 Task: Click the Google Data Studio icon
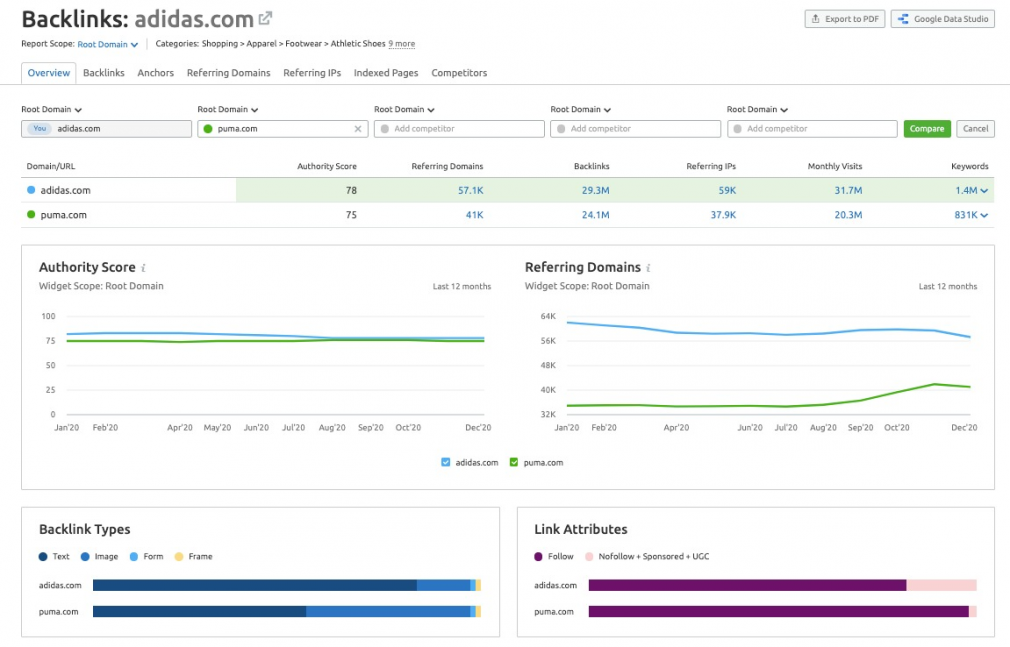click(903, 19)
